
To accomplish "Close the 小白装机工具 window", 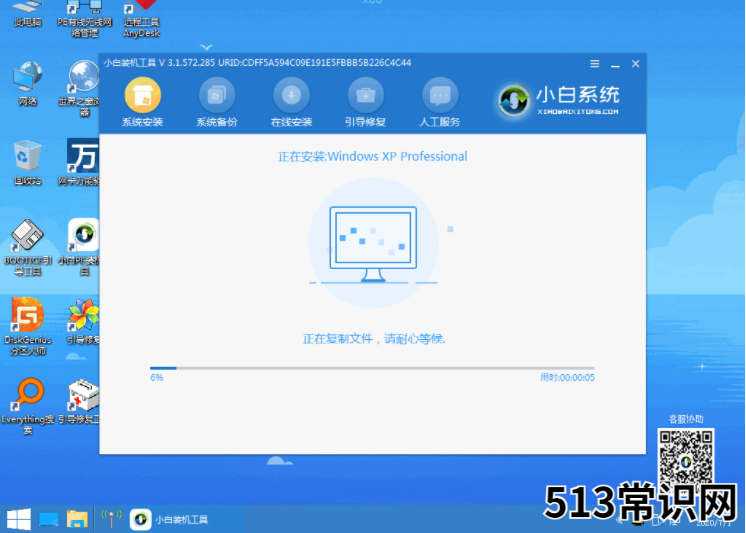I will [636, 64].
